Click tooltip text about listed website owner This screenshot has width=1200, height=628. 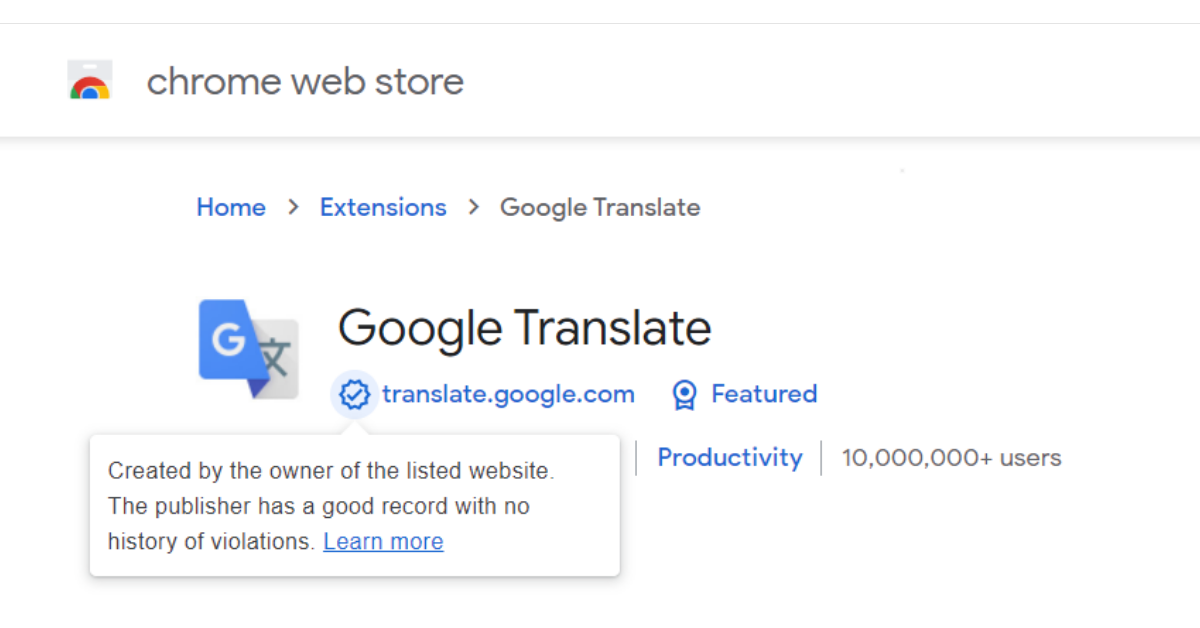click(331, 470)
